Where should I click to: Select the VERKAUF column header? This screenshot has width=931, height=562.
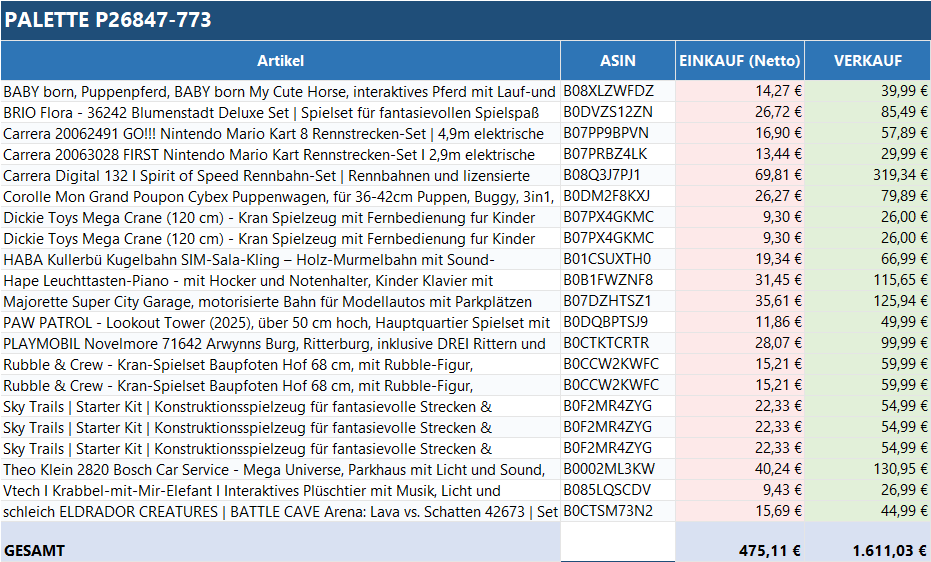[x=867, y=61]
